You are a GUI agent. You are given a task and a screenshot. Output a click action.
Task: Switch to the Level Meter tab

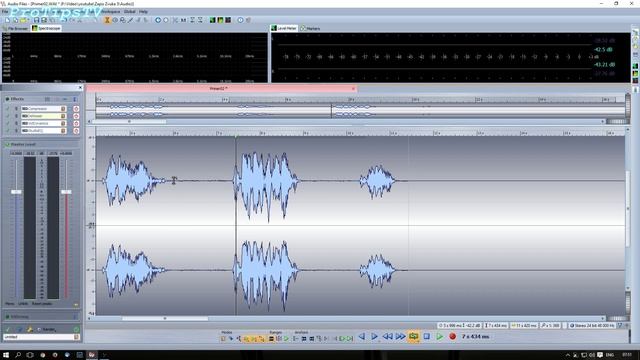point(284,28)
